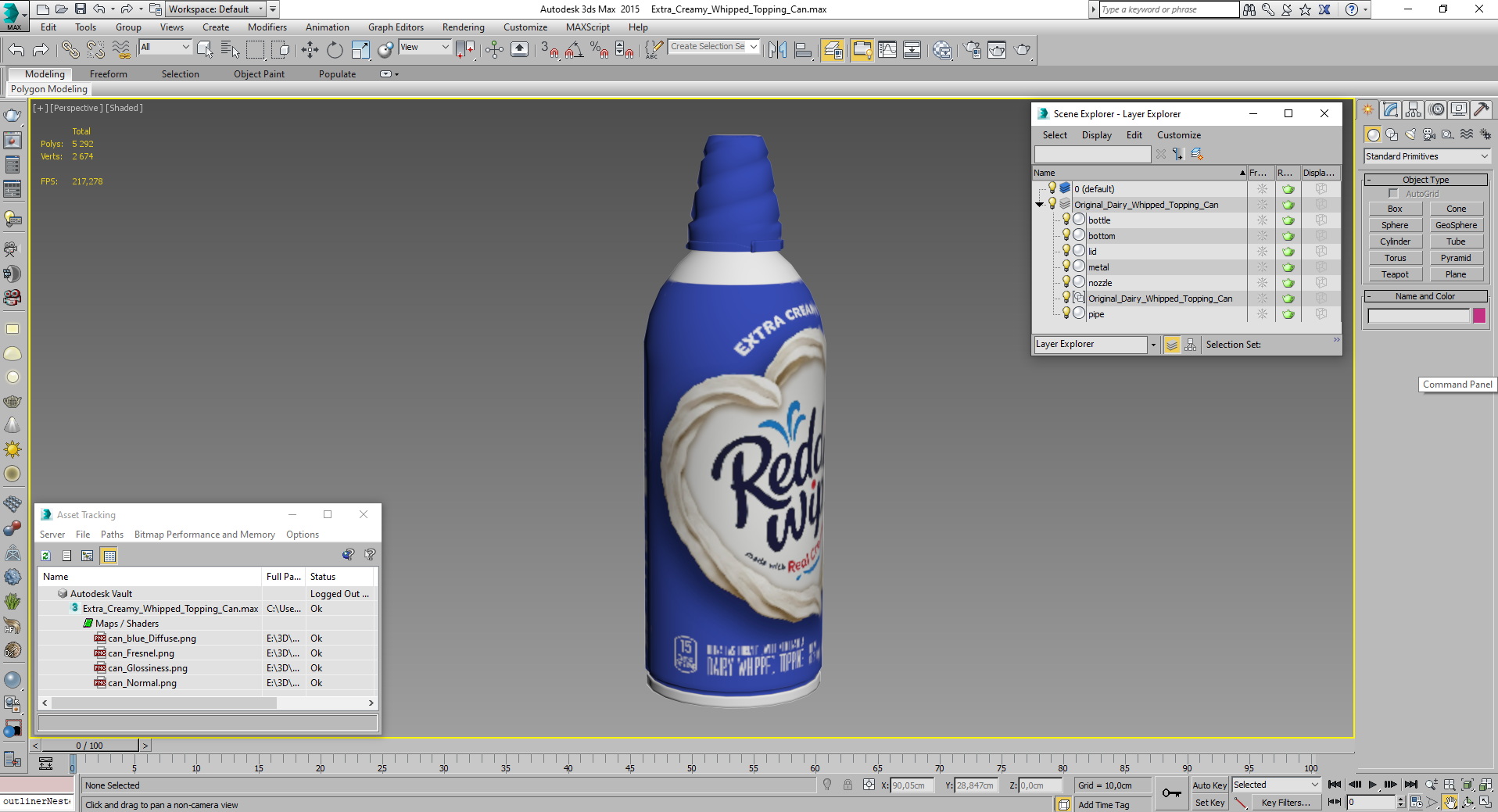Toggle the 3D Snaps icon
1498x812 pixels.
550,50
